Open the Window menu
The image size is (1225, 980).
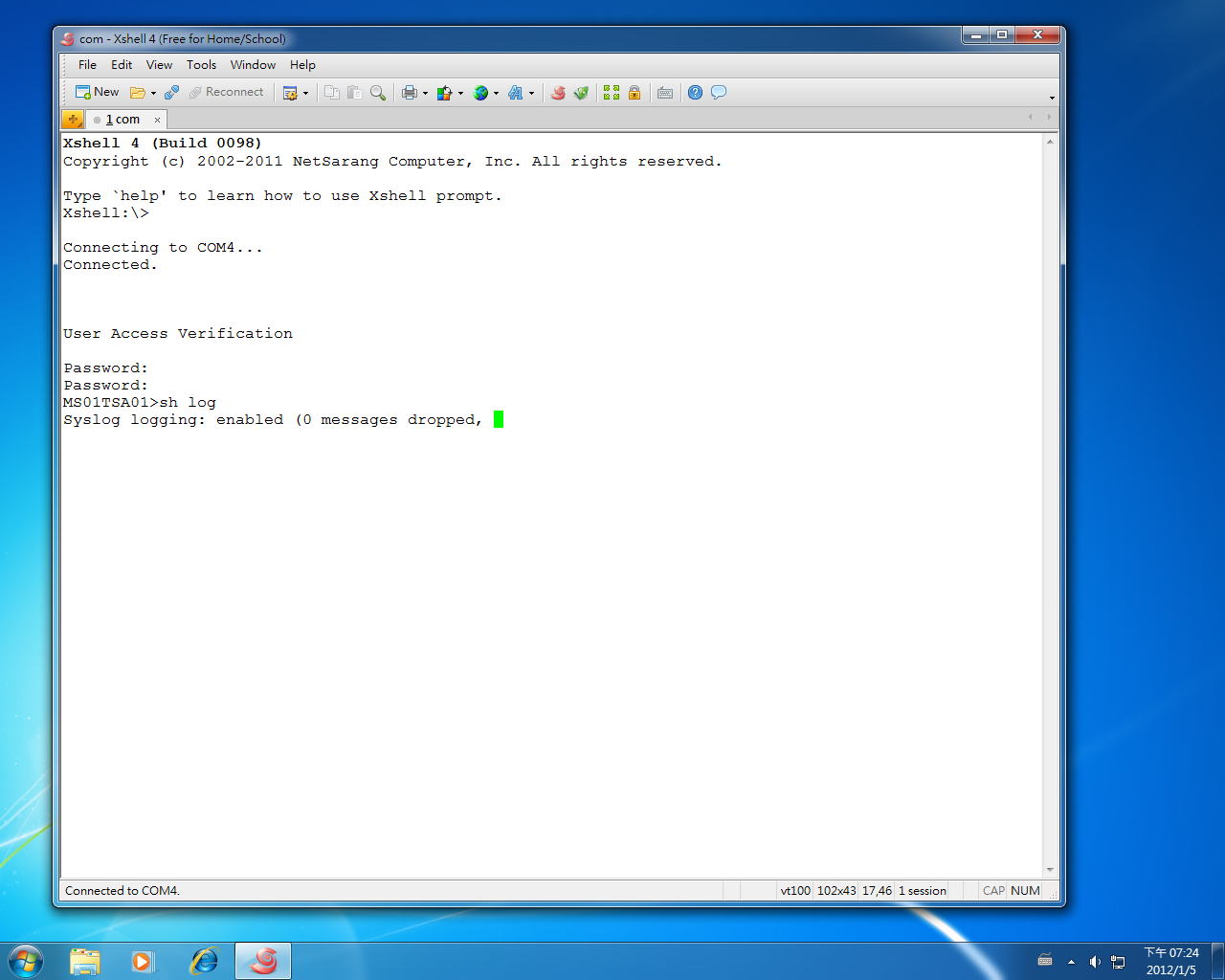point(253,65)
